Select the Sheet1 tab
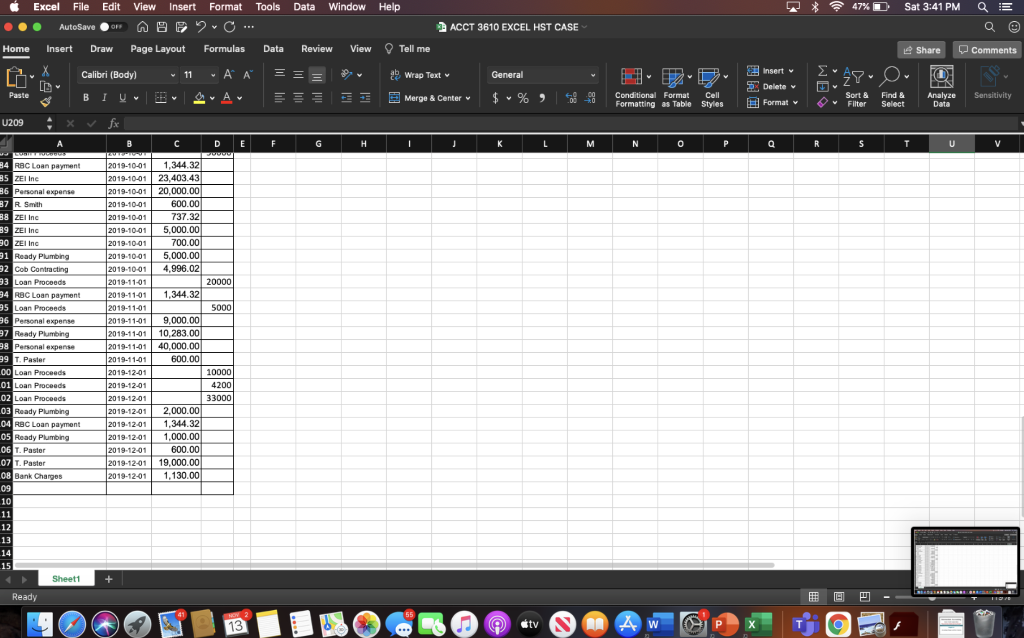Screen dimensions: 1024x638 pos(66,579)
